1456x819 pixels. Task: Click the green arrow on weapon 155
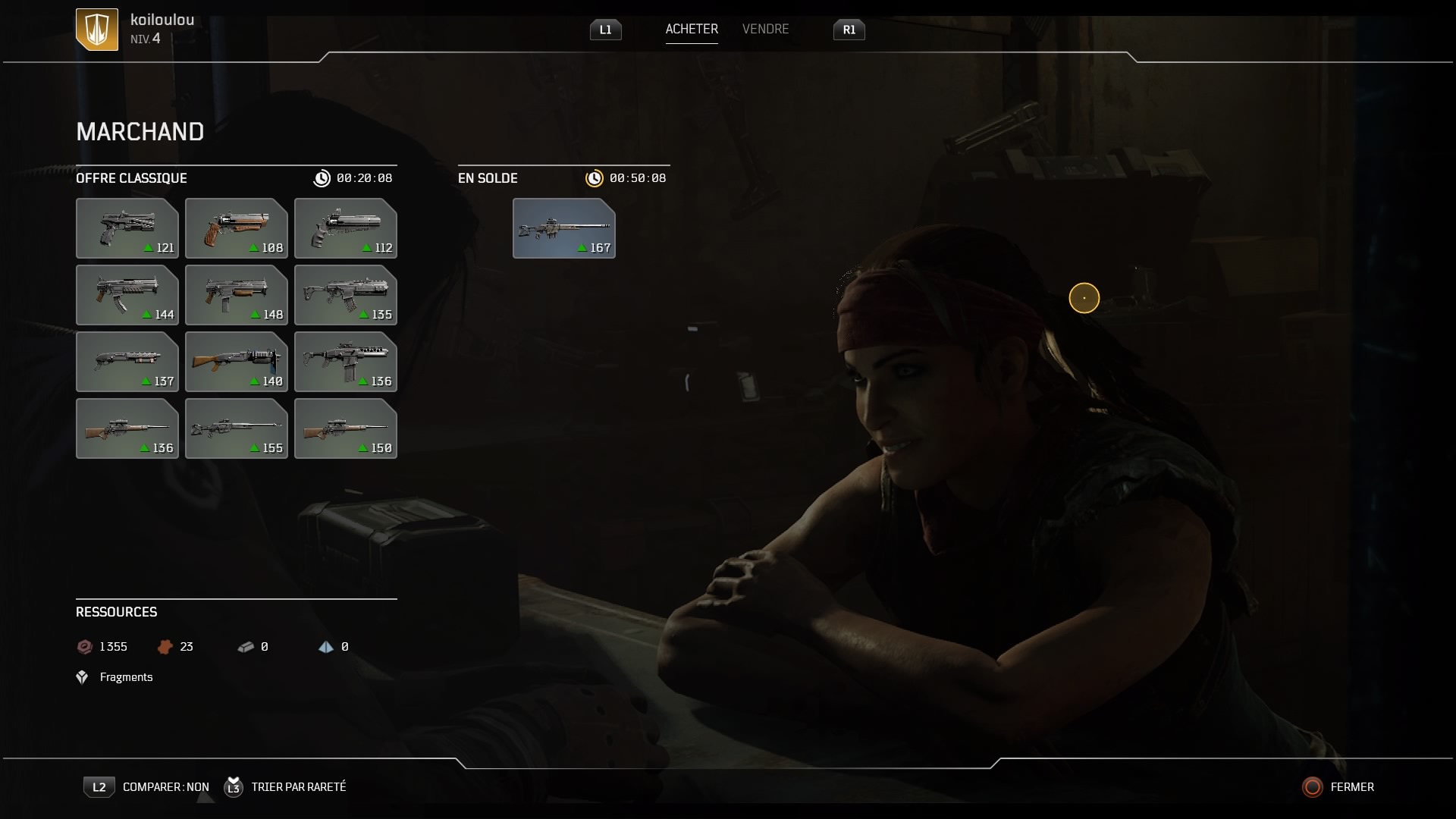pyautogui.click(x=255, y=448)
